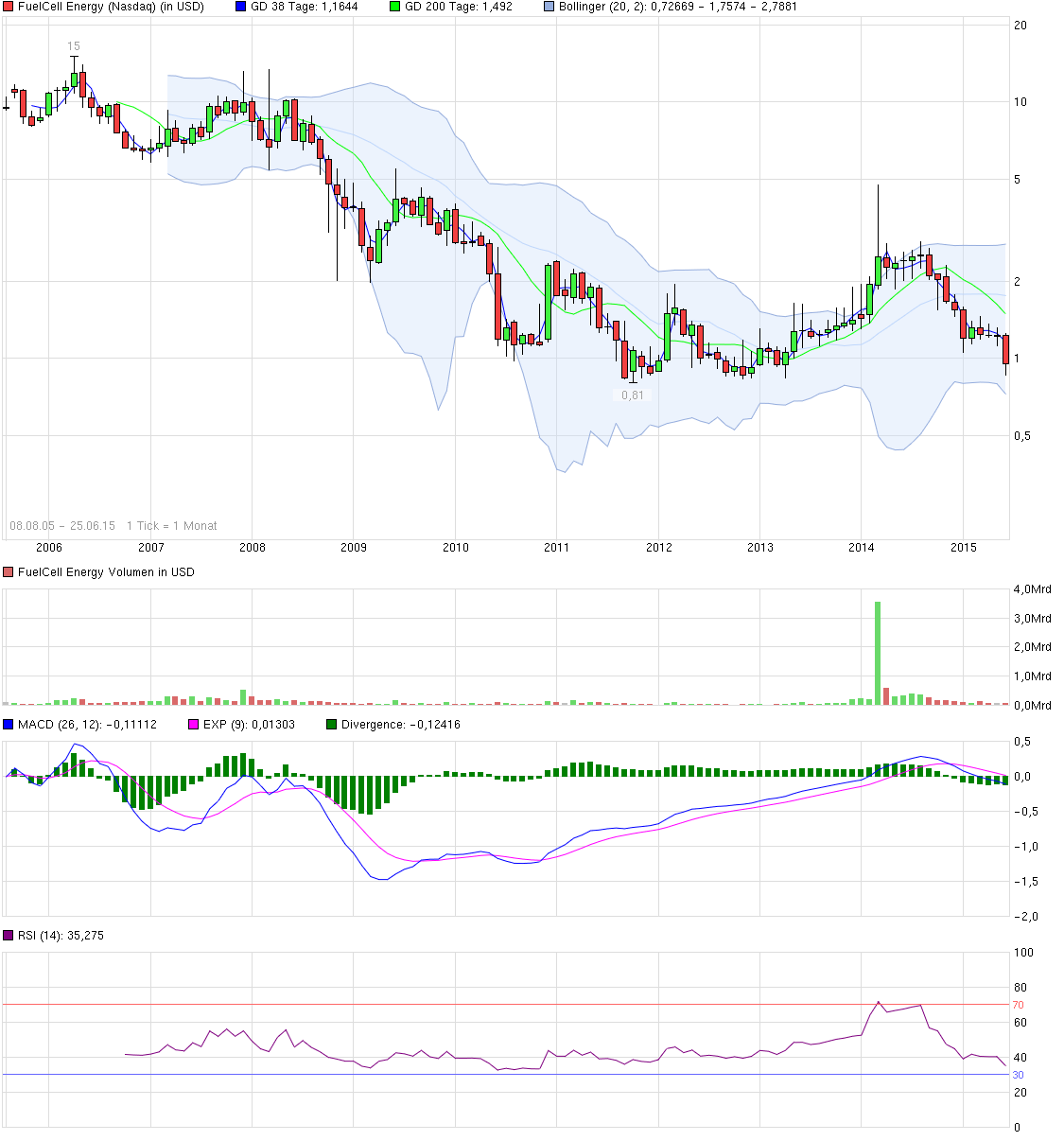Click the light-blue Bollinger legend swatch

coord(549,7)
